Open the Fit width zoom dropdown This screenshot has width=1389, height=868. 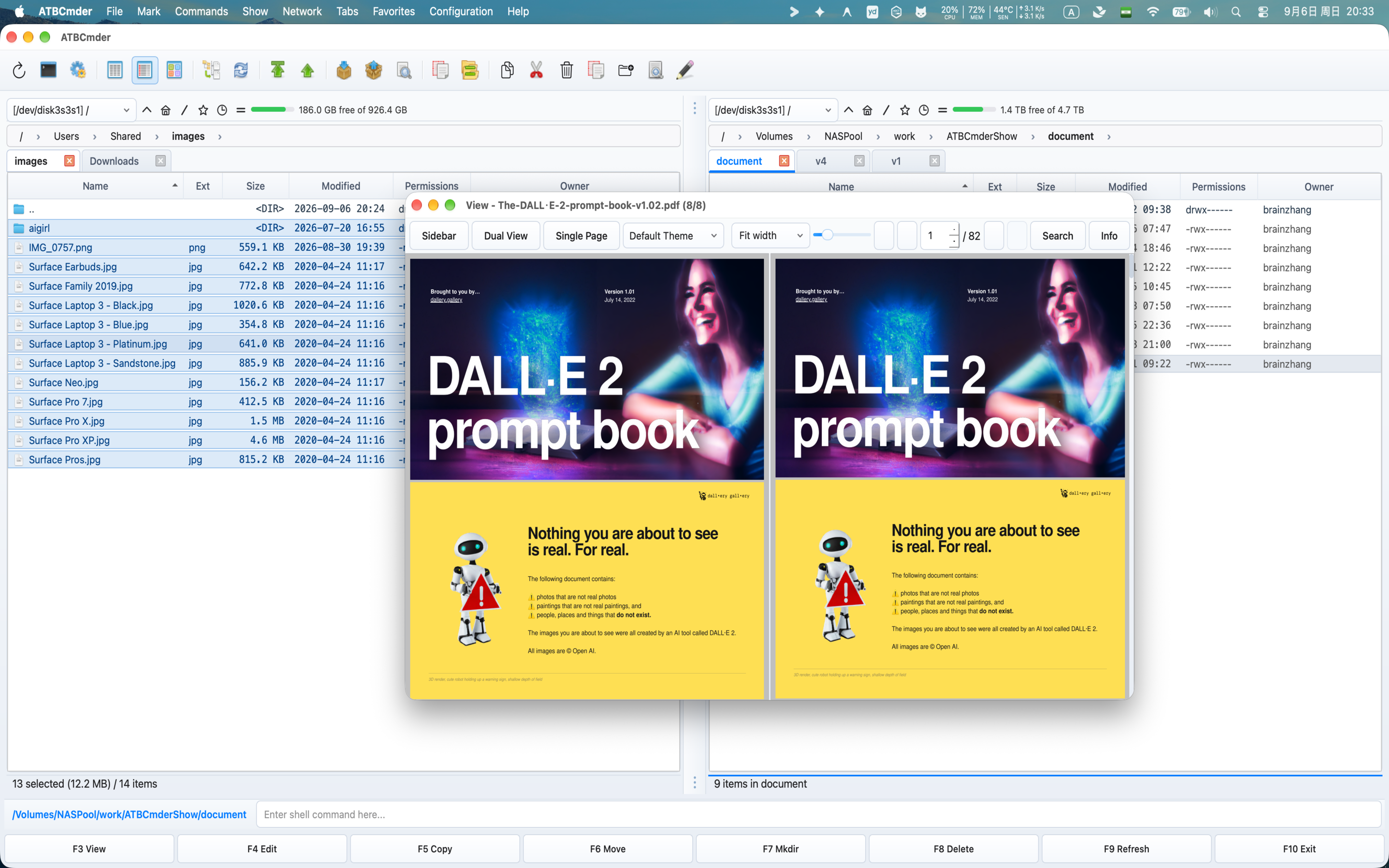[771, 236]
